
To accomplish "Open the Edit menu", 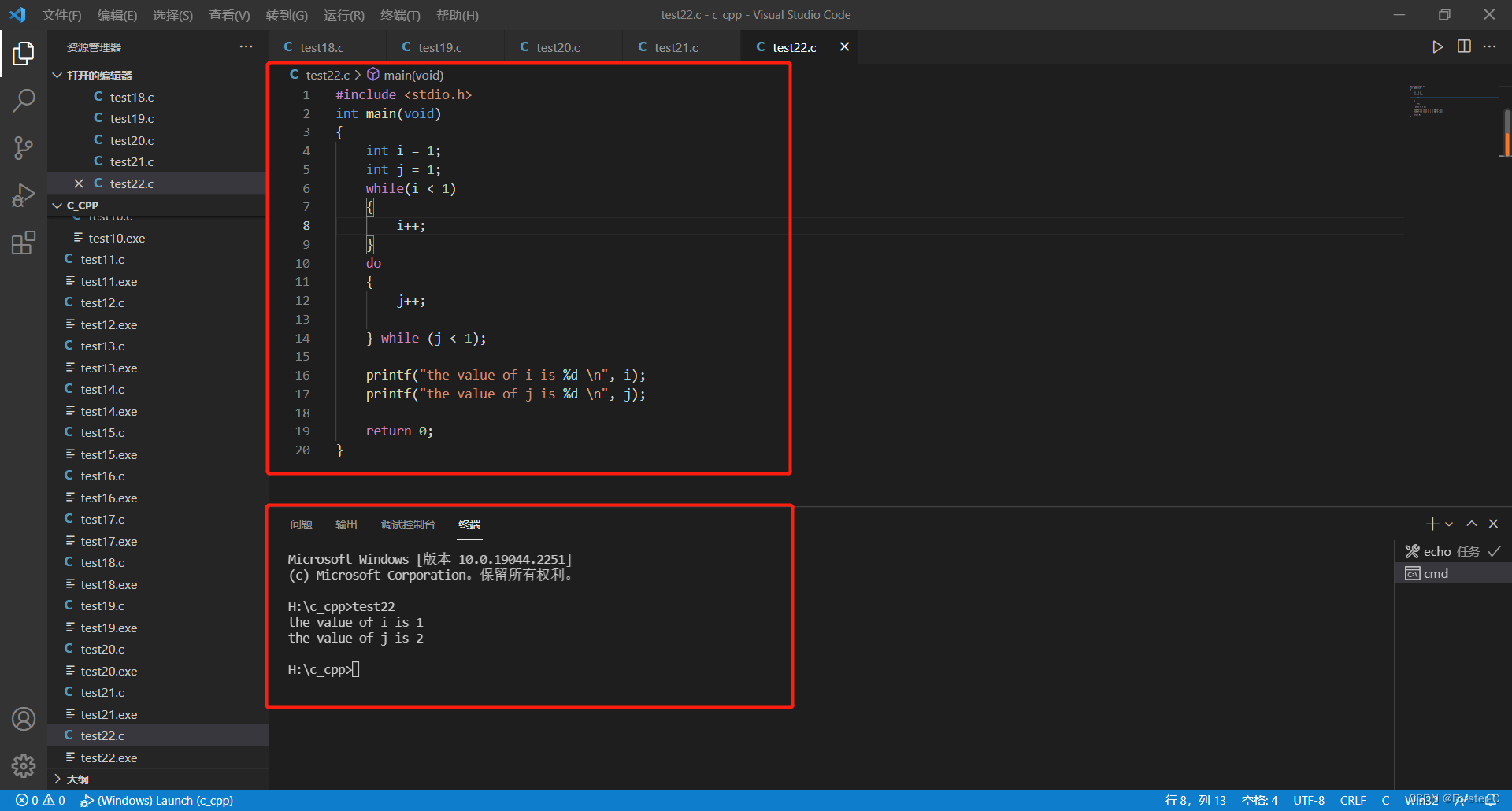I will [117, 15].
